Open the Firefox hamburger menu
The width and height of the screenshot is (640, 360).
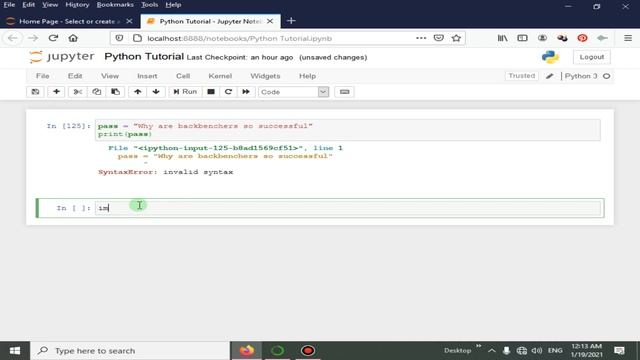point(628,38)
